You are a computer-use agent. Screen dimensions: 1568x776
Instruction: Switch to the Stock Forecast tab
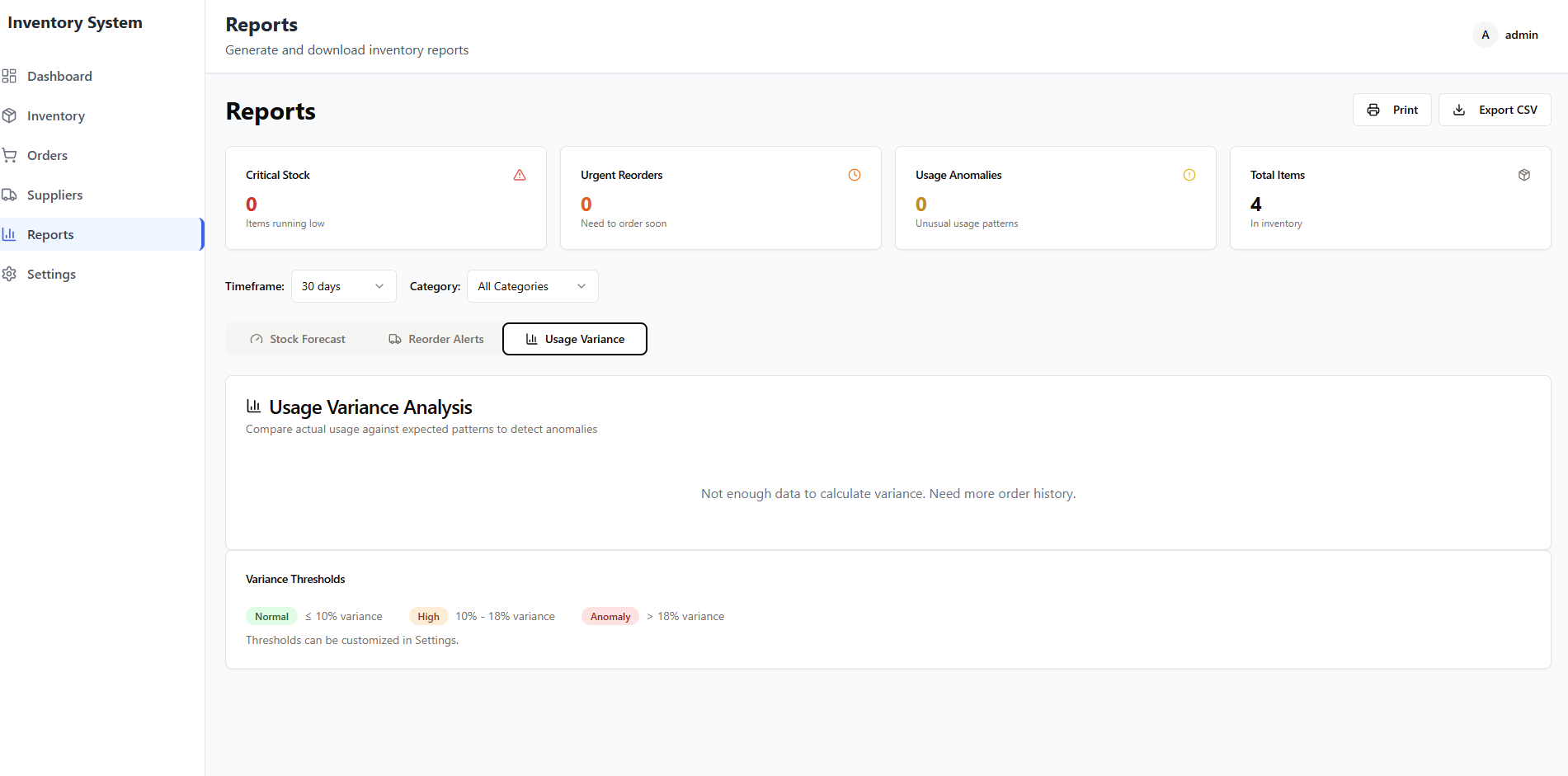click(298, 339)
